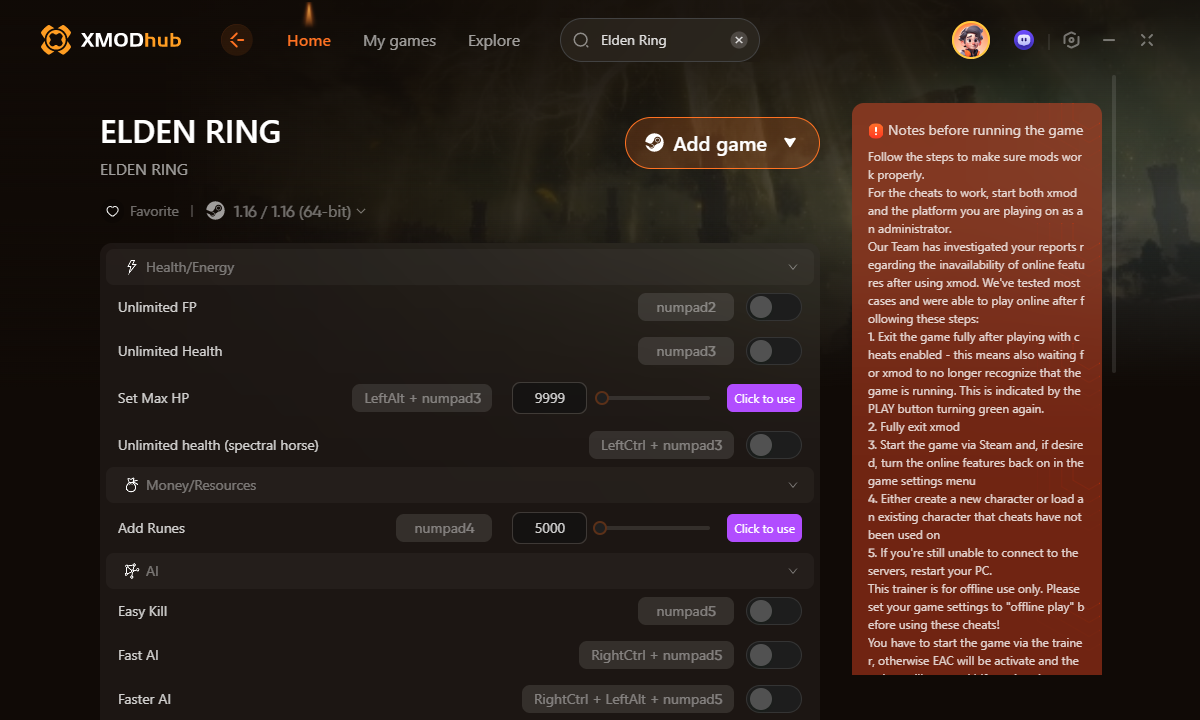Toggle Unlimited health (spectral horse) switch

pyautogui.click(x=774, y=445)
